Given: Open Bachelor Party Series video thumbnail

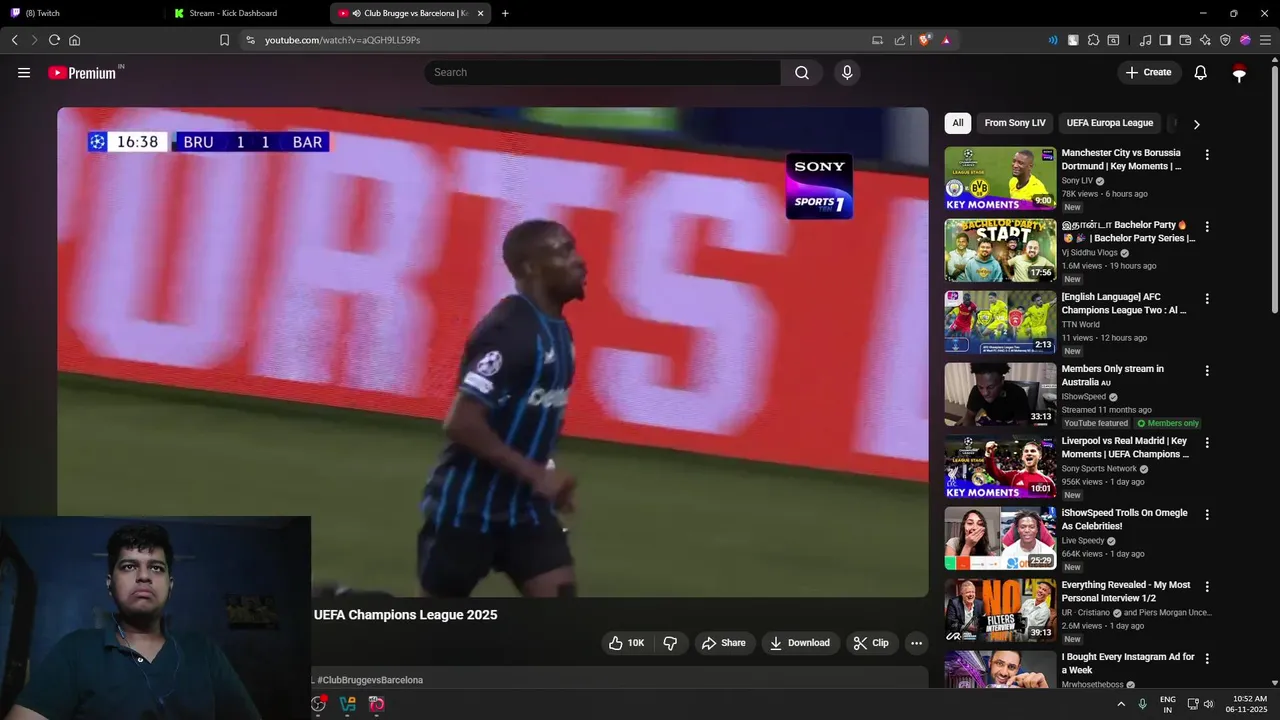Looking at the screenshot, I should point(1000,250).
